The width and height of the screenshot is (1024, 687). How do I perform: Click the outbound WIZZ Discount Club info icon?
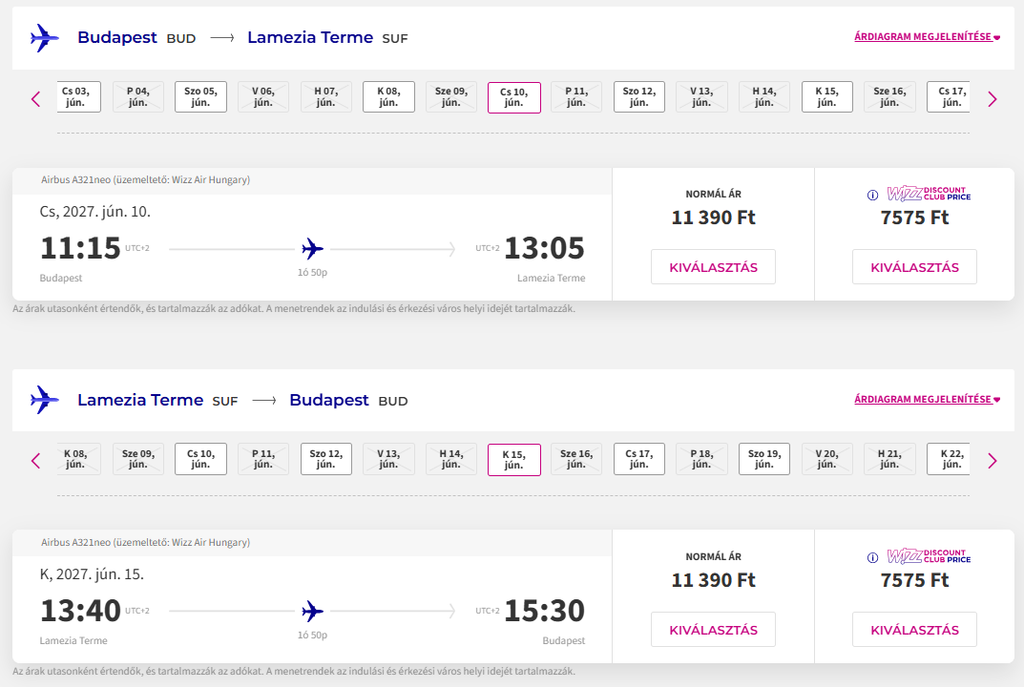pyautogui.click(x=872, y=195)
